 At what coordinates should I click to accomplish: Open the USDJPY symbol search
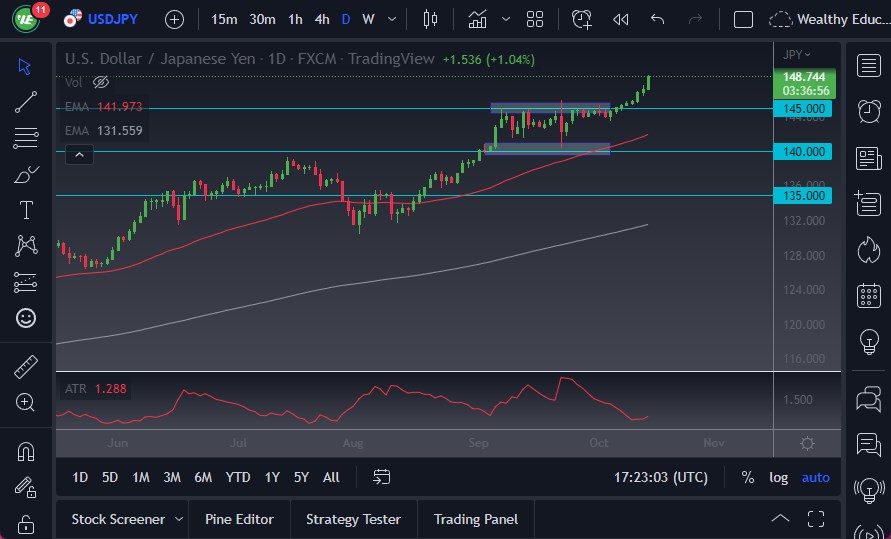(101, 19)
